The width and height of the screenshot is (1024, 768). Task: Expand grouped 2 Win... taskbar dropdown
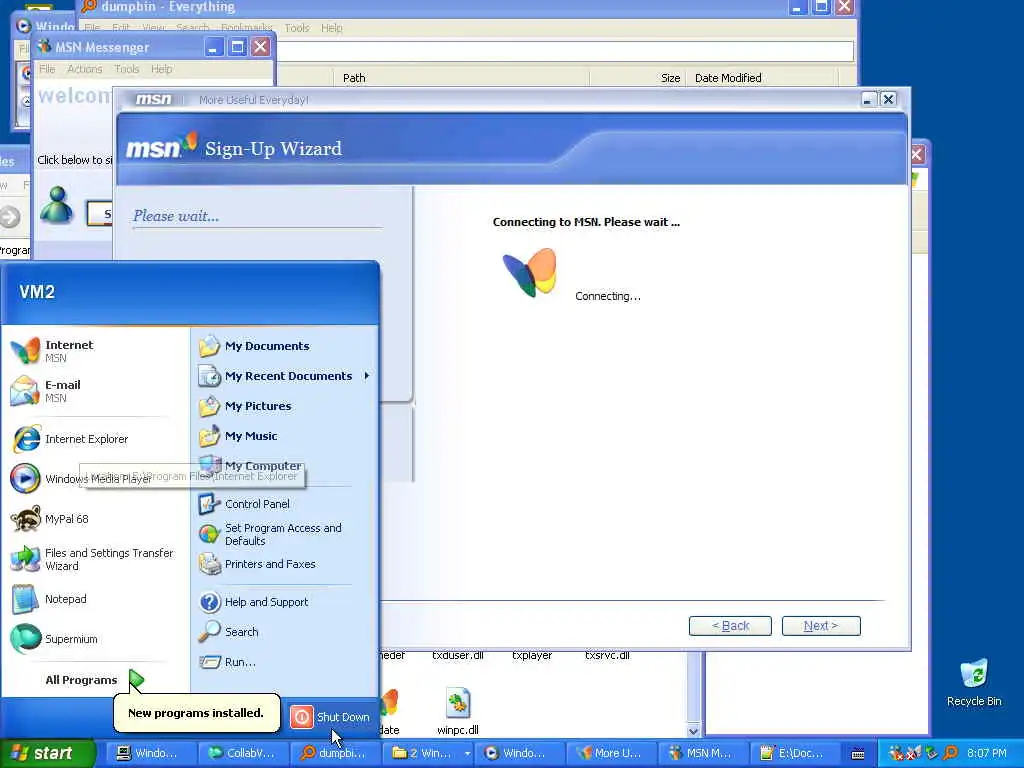[x=468, y=754]
